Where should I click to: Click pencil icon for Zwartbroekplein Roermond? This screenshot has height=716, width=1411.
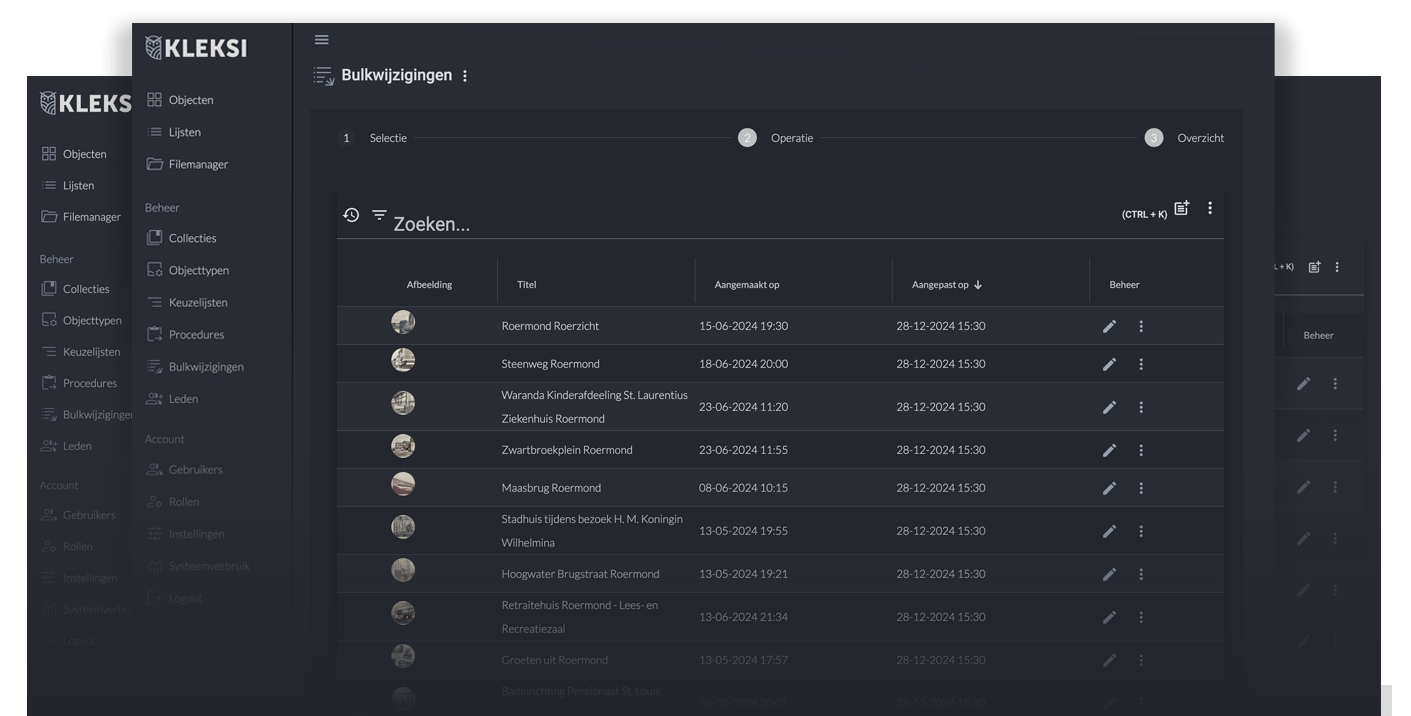pyautogui.click(x=1109, y=450)
